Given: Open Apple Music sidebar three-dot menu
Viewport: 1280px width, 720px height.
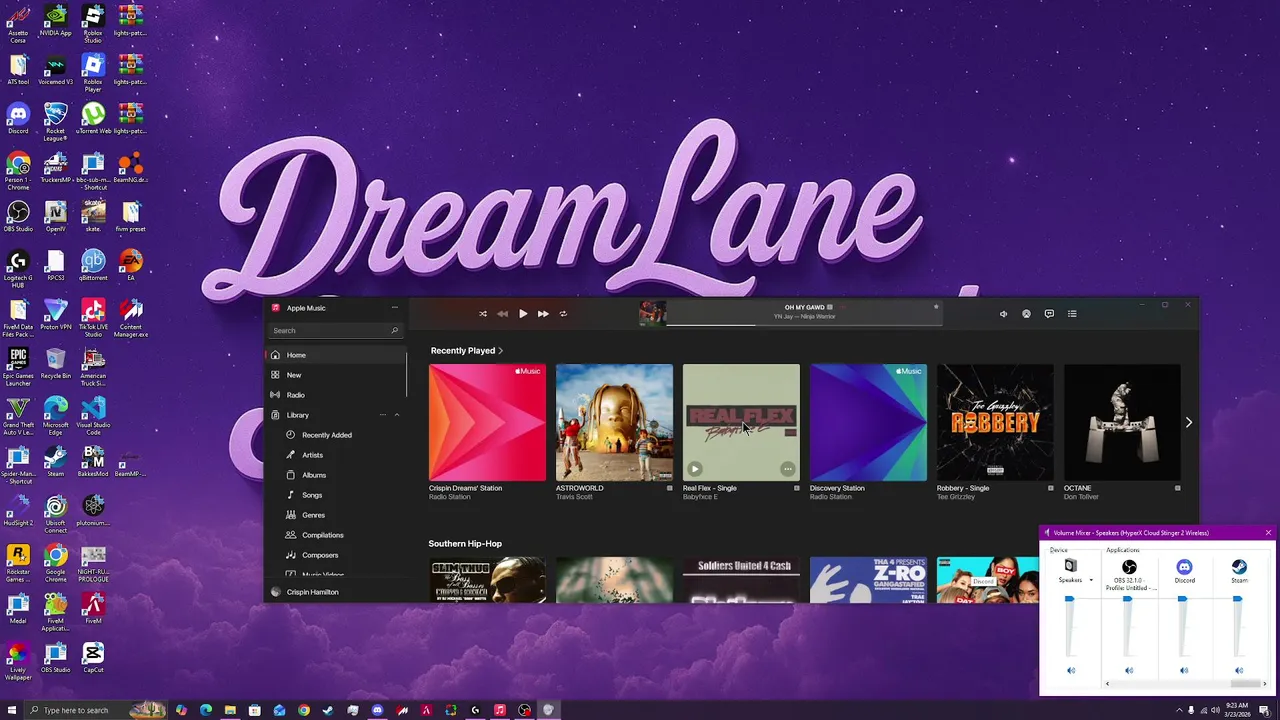Looking at the screenshot, I should tap(395, 308).
